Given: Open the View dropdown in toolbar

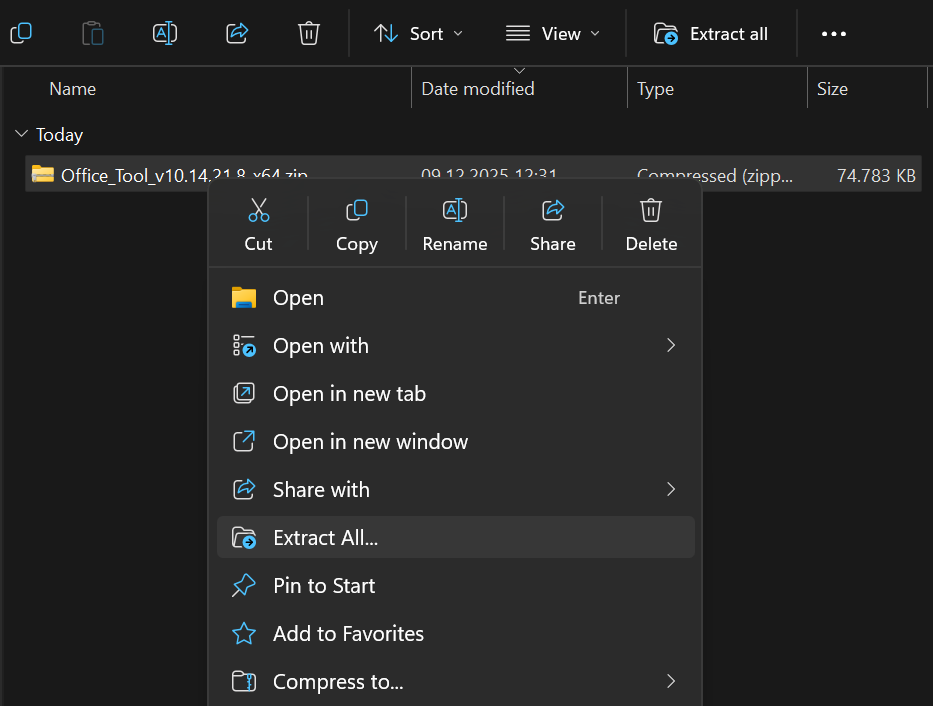Looking at the screenshot, I should coord(553,33).
